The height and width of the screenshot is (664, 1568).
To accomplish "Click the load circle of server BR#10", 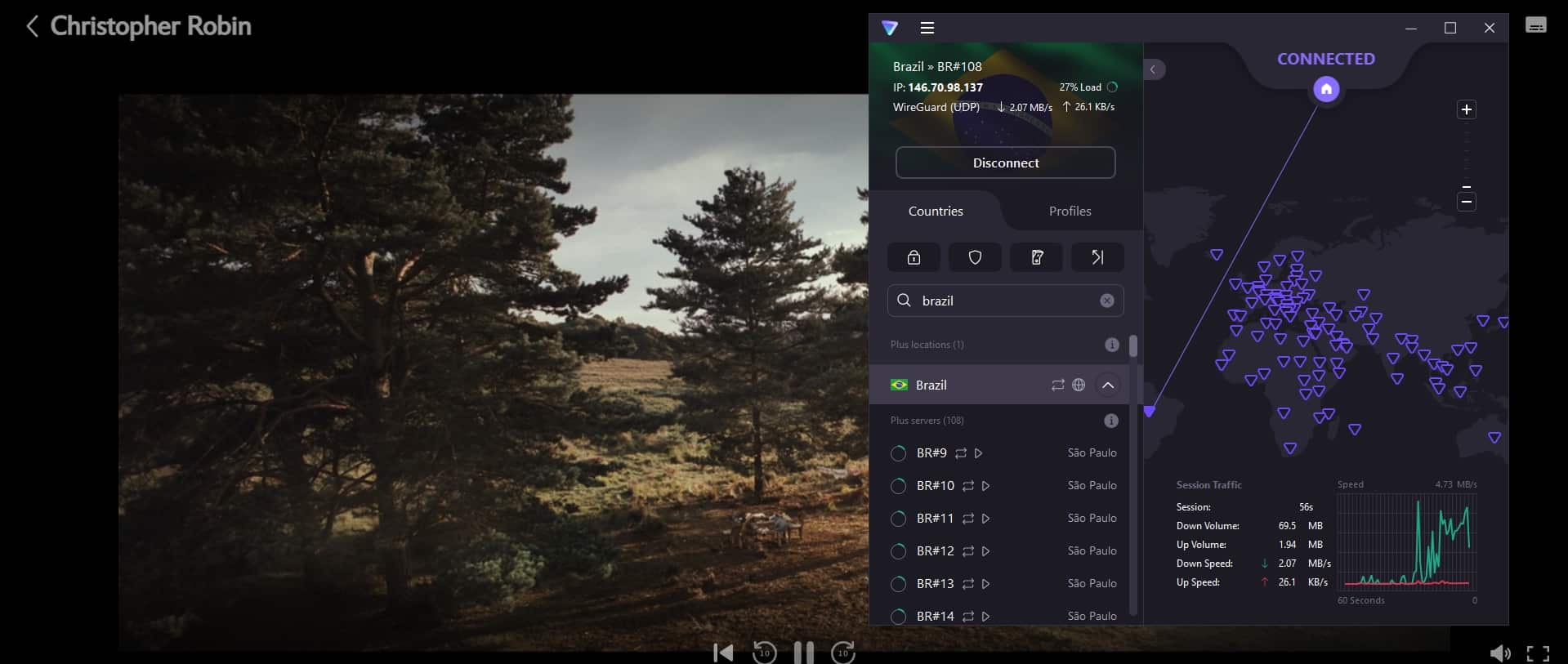I will click(898, 486).
